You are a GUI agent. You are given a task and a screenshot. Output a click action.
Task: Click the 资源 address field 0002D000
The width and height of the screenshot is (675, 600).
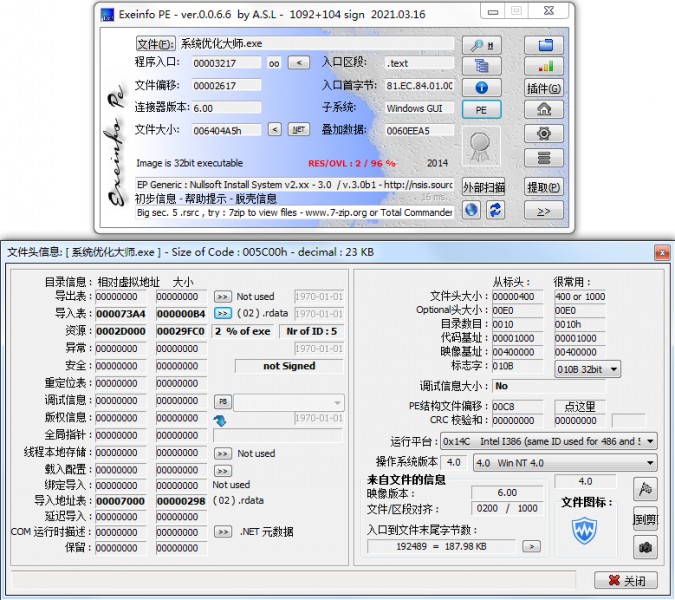[121, 331]
